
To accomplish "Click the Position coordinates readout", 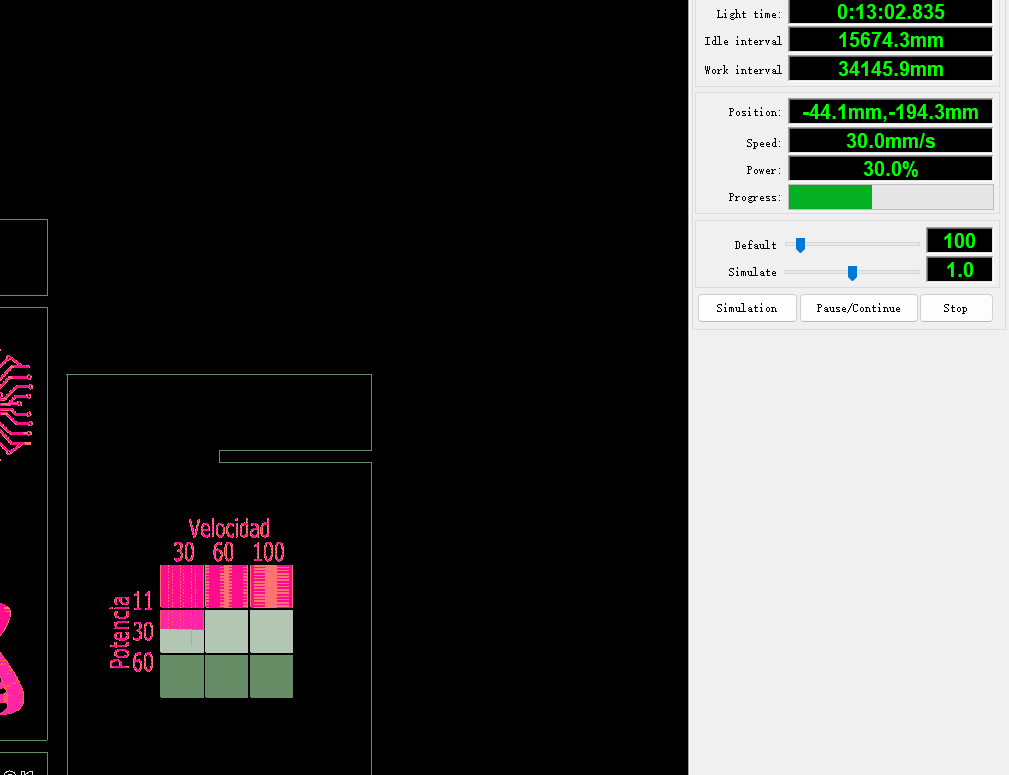I will pos(890,112).
